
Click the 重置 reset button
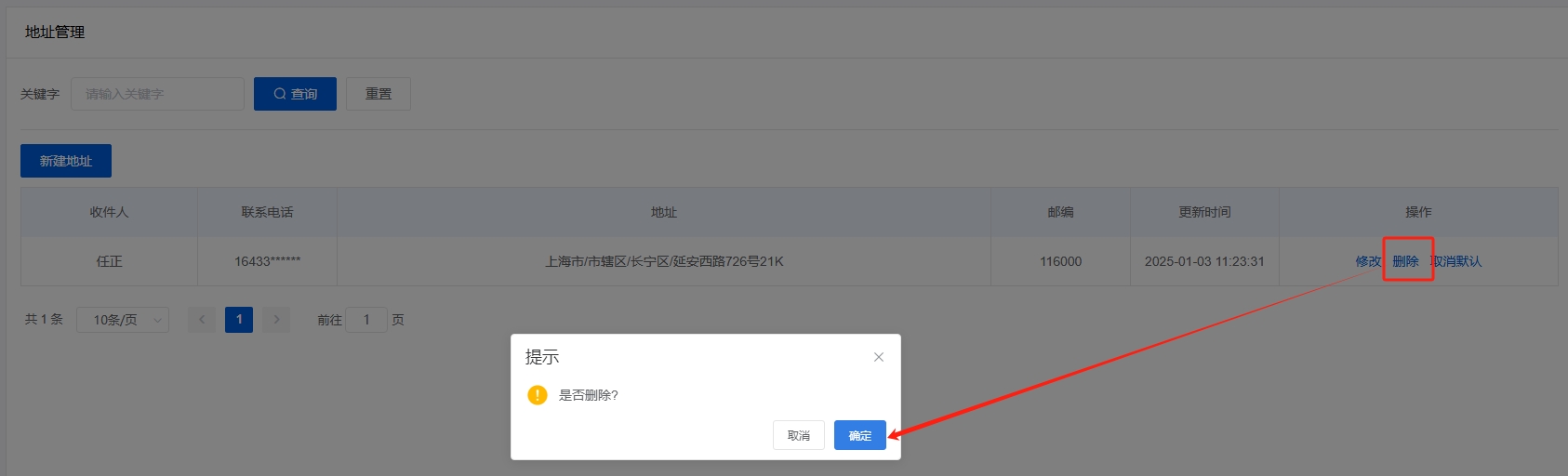point(379,94)
